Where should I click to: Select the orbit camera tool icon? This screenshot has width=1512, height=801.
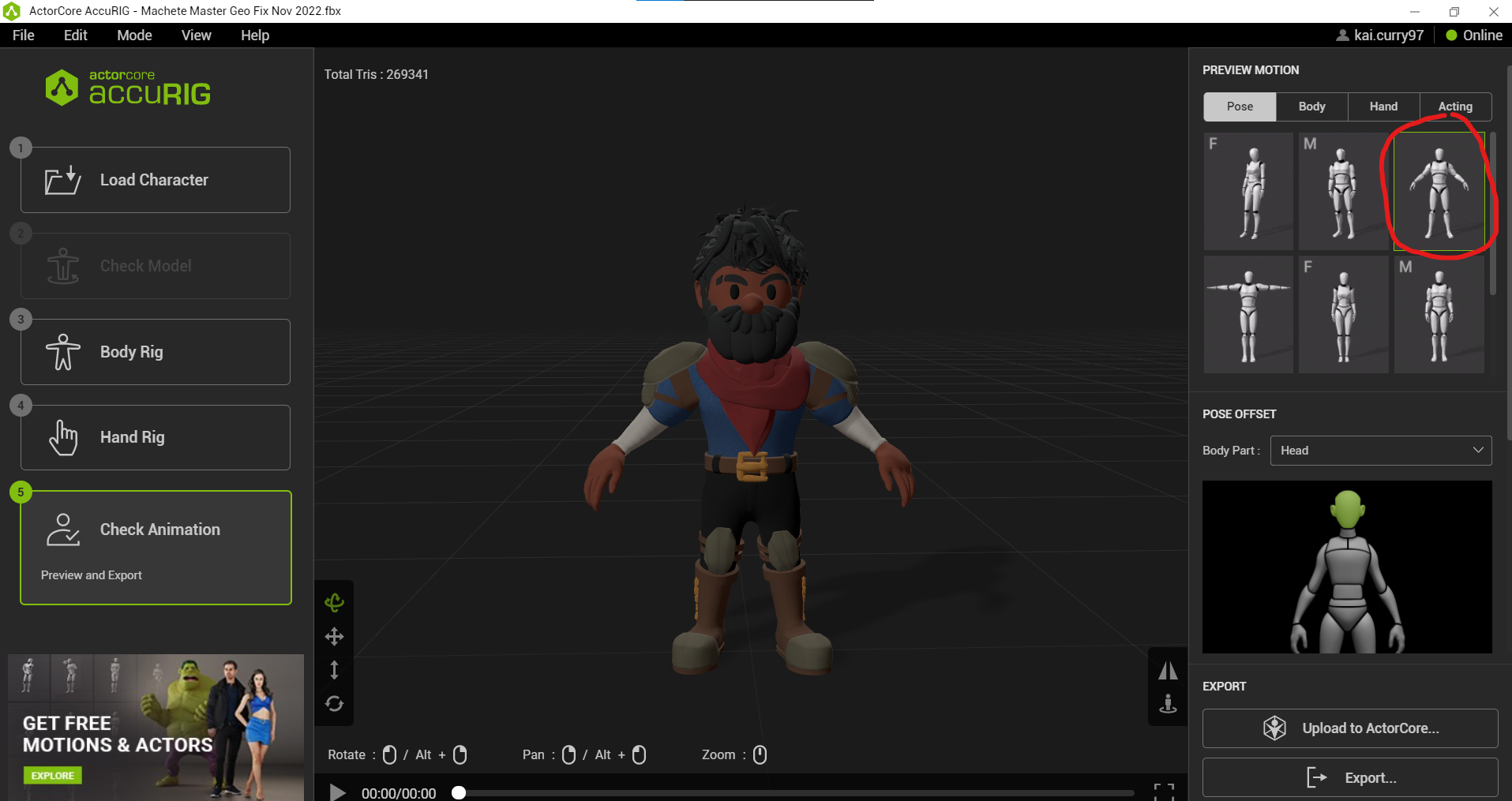point(334,603)
